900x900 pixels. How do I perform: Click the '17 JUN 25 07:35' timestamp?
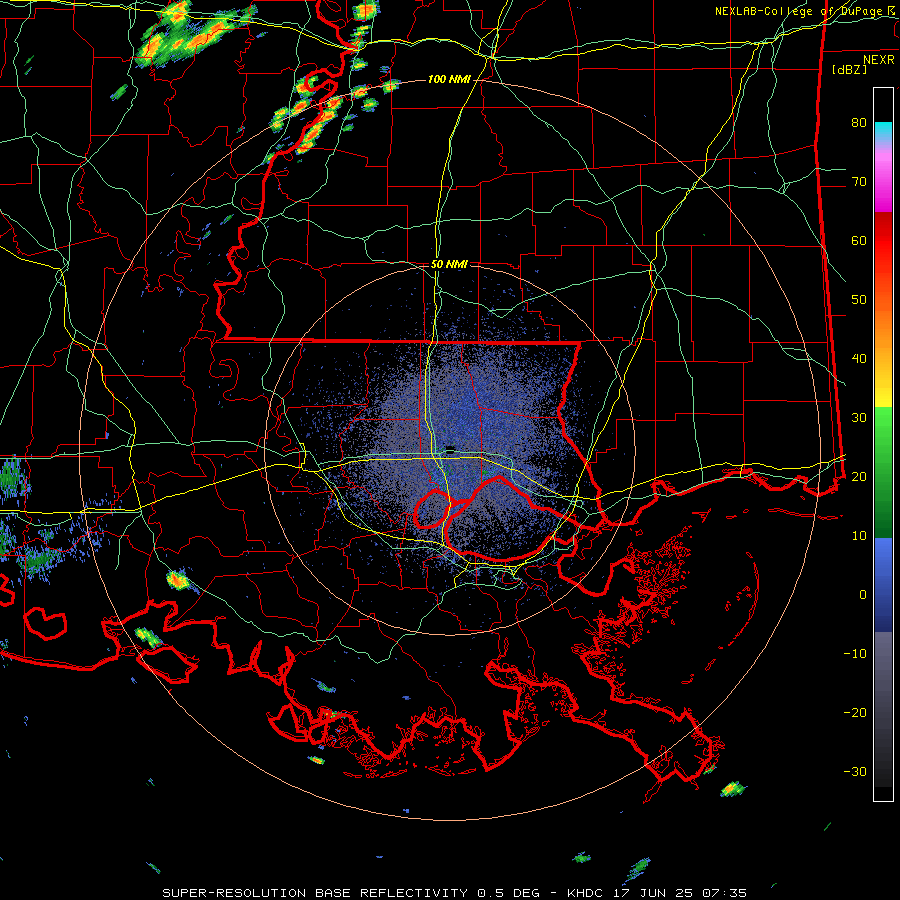681,893
